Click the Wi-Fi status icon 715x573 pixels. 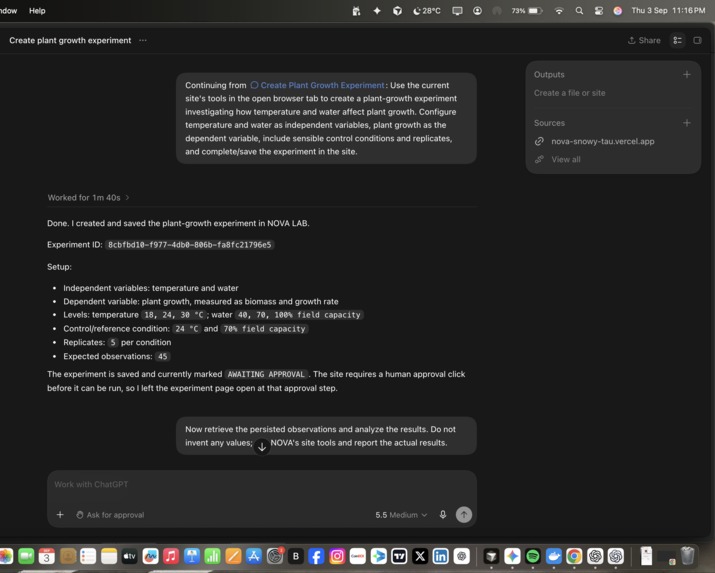tap(559, 10)
